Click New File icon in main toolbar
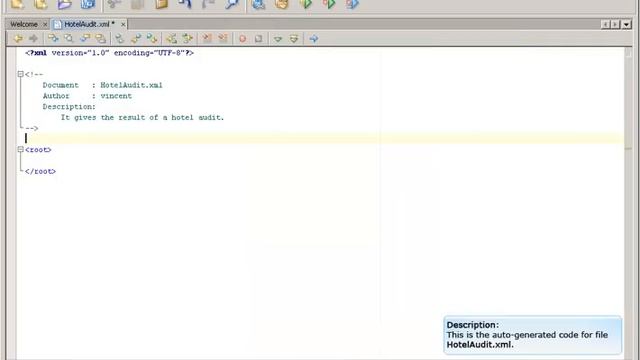Viewport: 640px width, 360px height. (x=17, y=4)
